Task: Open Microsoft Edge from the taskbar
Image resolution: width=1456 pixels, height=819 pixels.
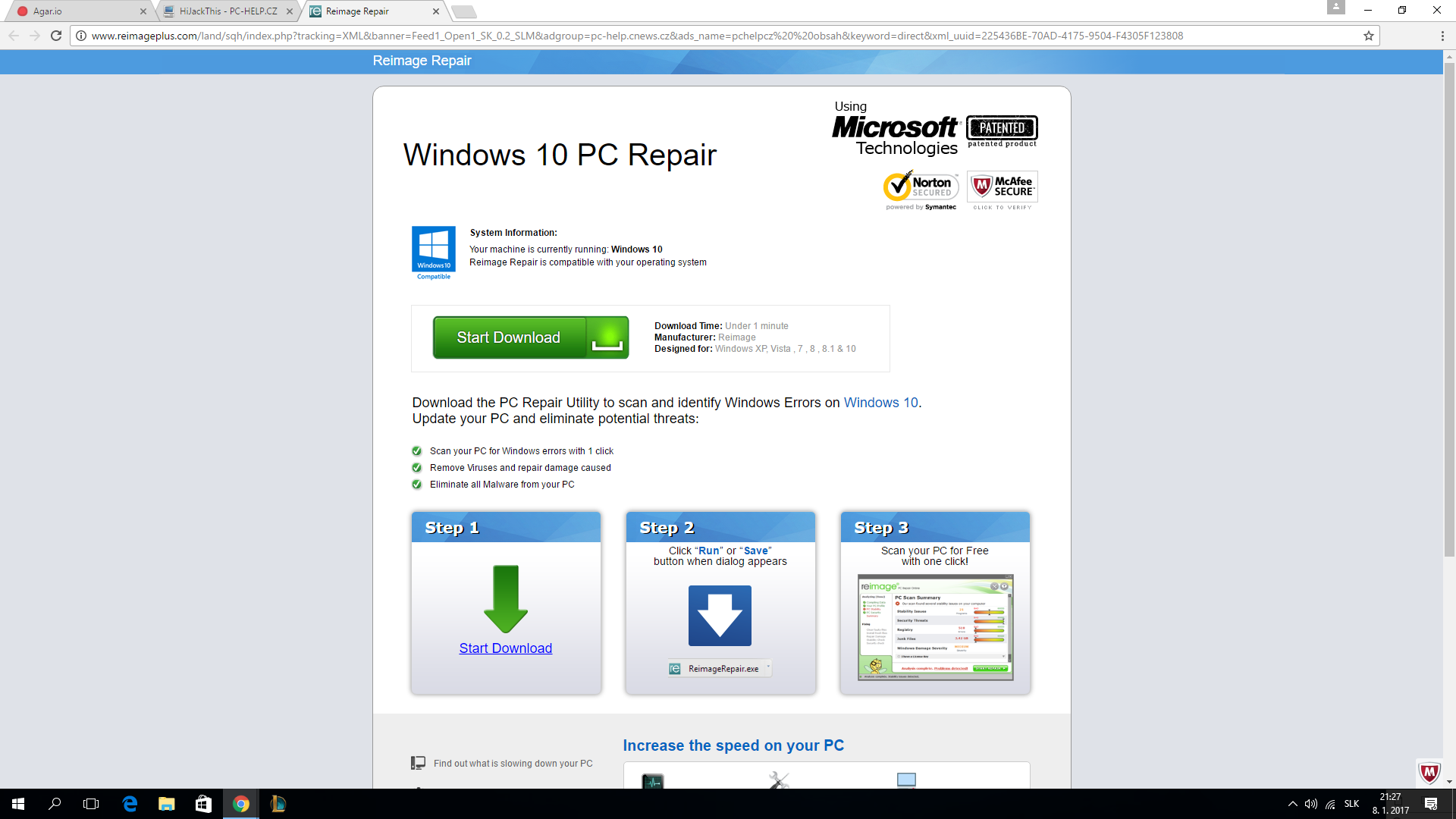Action: tap(130, 804)
